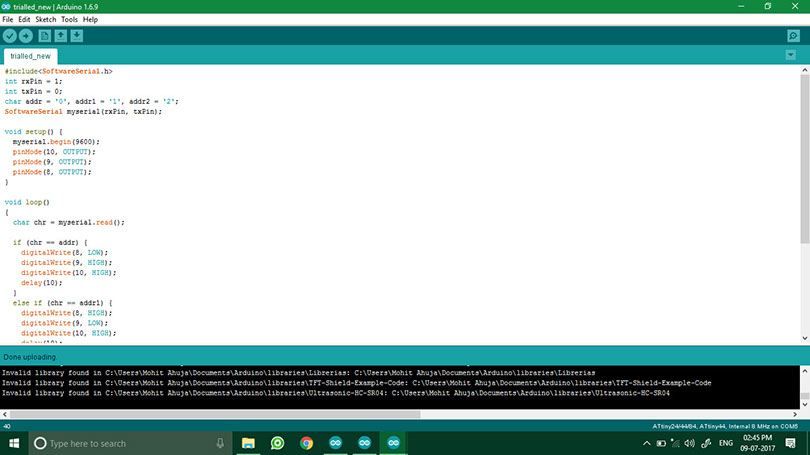The width and height of the screenshot is (810, 455).
Task: Click the 'SoftwareSerial myserial(rxPin, txPin);' line
Action: tap(83, 112)
